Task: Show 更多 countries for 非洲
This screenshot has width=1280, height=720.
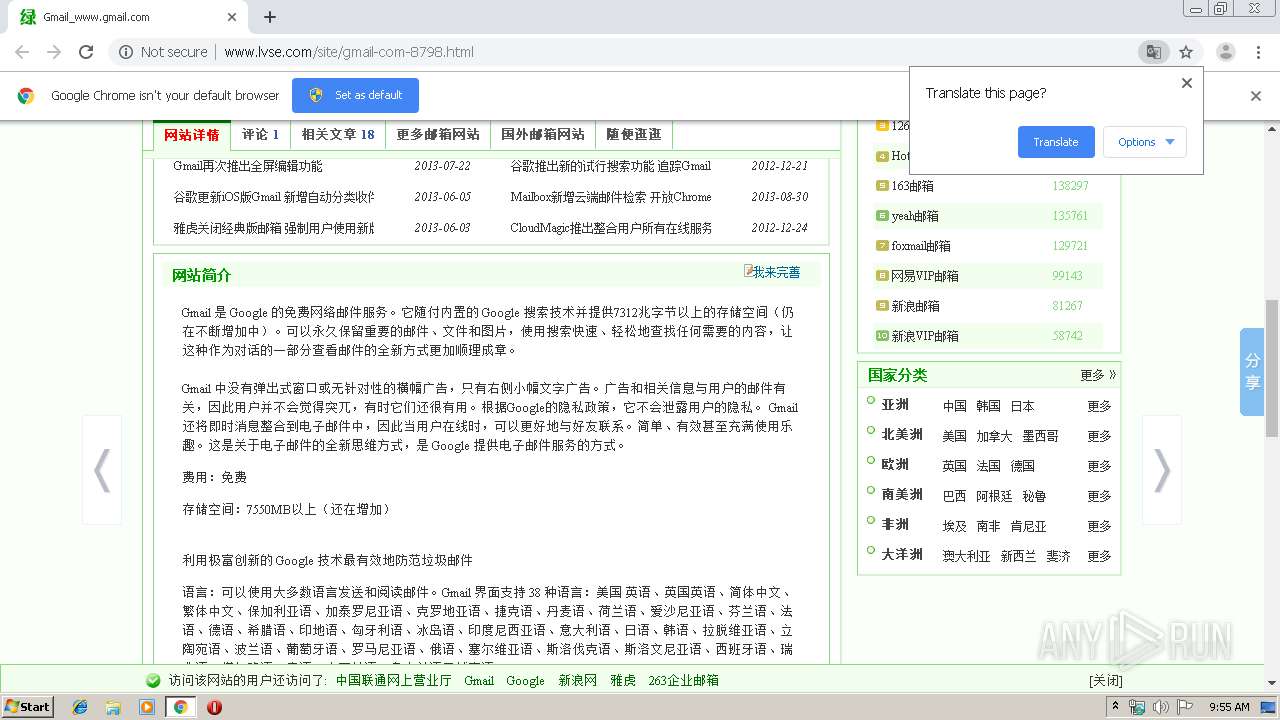Action: 1099,526
